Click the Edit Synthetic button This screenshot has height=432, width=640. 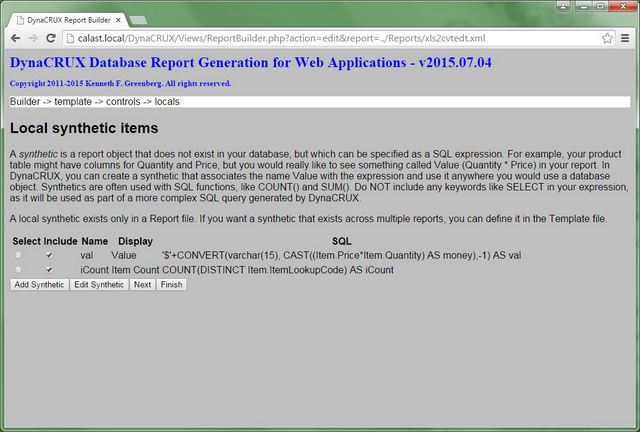point(99,285)
